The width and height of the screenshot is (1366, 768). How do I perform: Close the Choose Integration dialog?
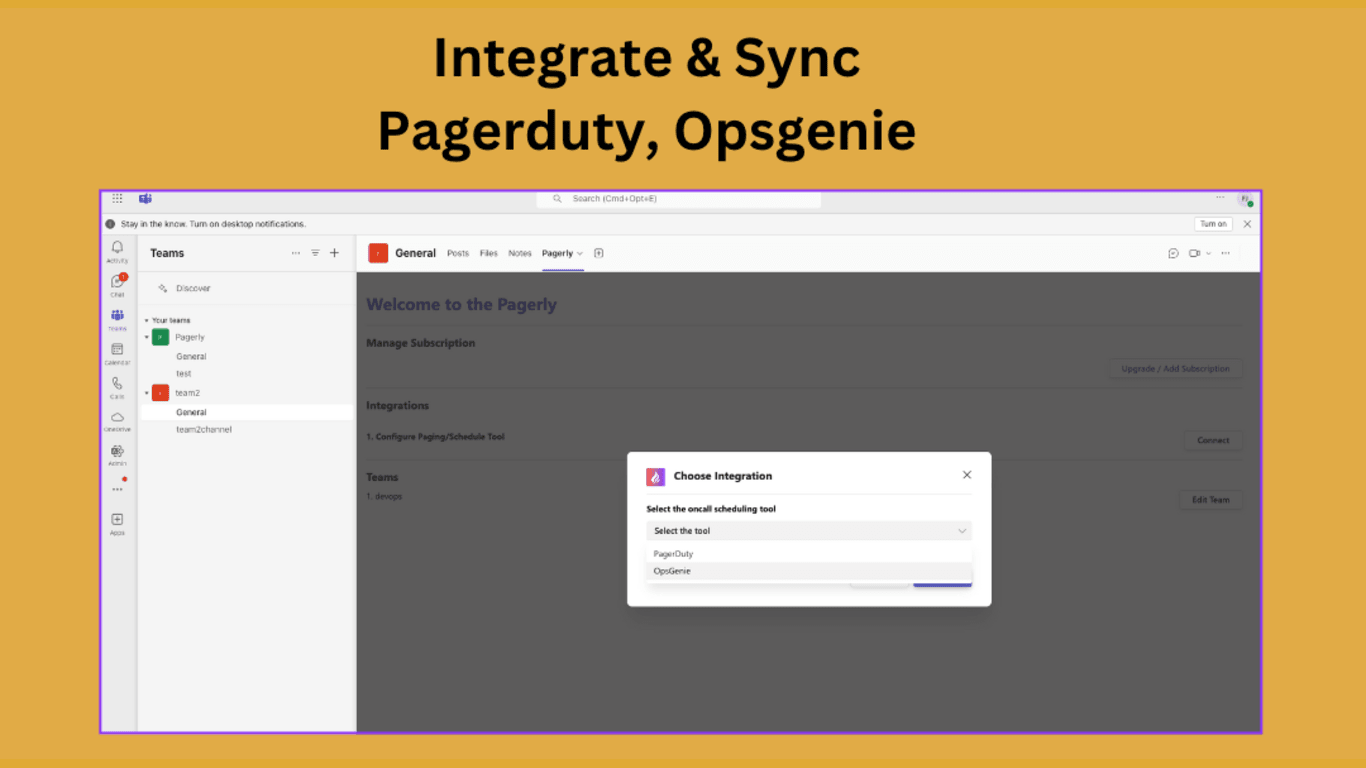[967, 475]
